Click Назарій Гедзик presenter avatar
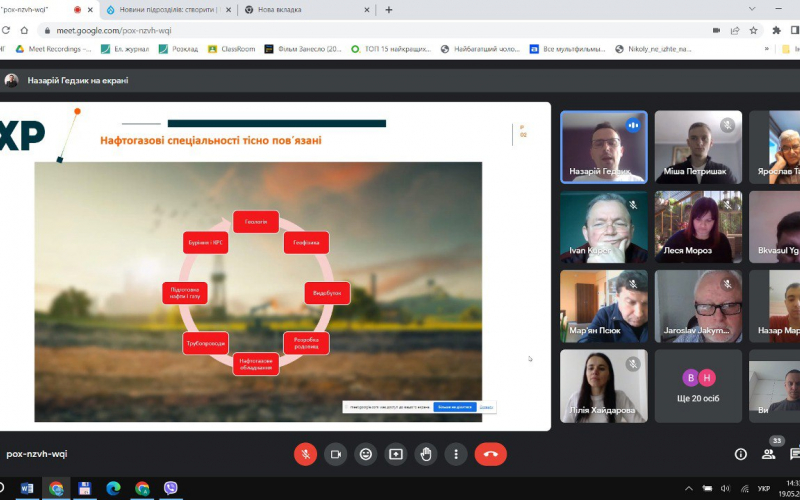 tap(11, 80)
